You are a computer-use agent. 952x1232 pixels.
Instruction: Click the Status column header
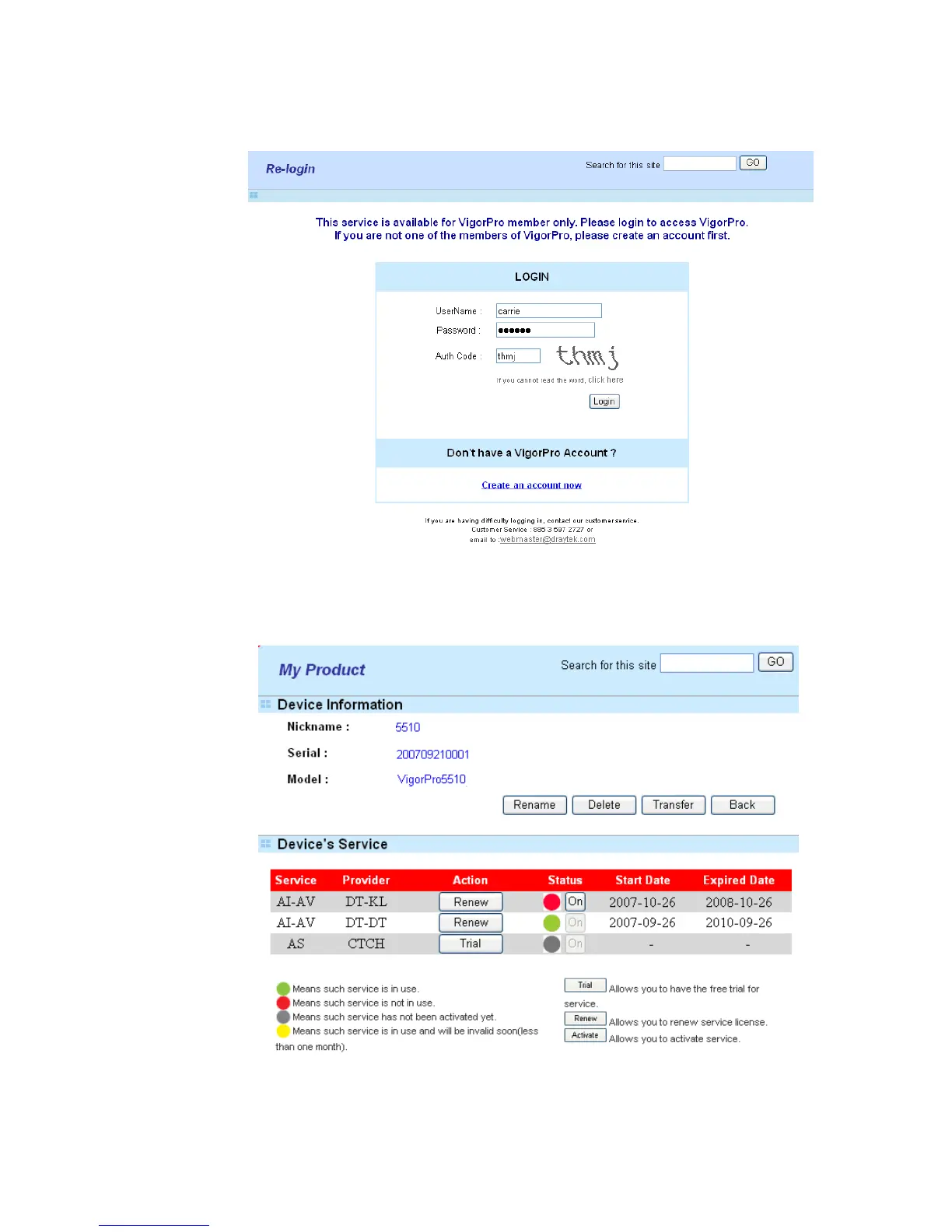click(x=565, y=880)
